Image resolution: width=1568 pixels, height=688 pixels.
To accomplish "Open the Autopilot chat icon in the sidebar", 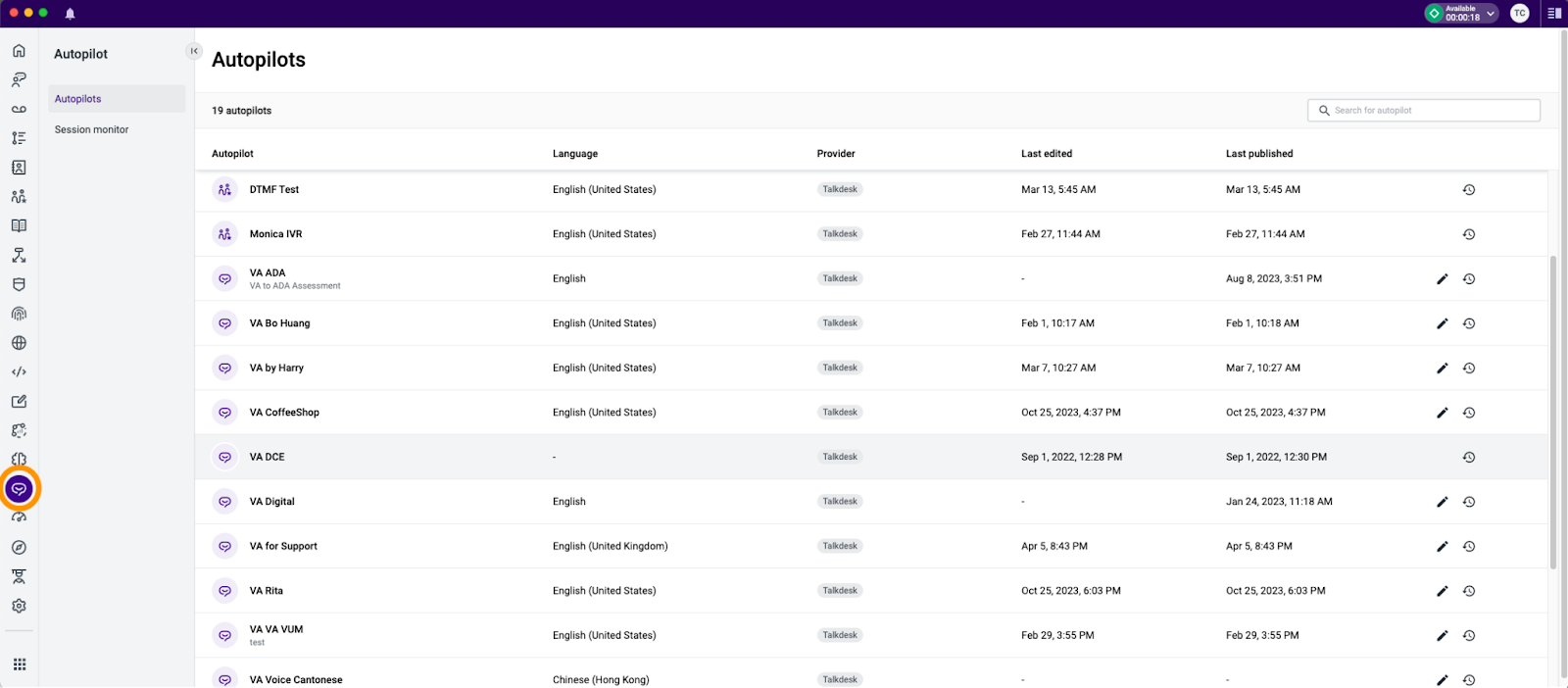I will click(x=19, y=489).
